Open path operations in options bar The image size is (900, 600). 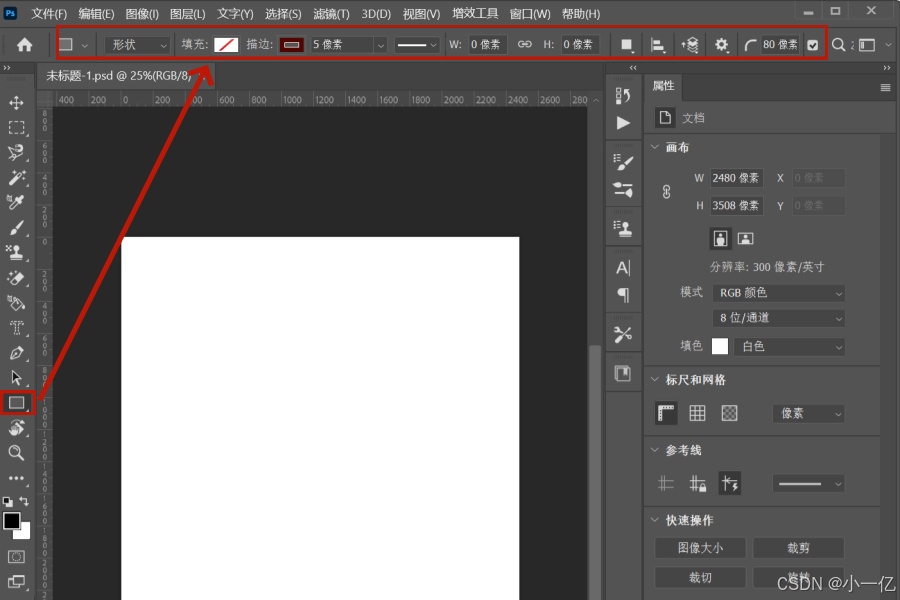click(x=627, y=45)
